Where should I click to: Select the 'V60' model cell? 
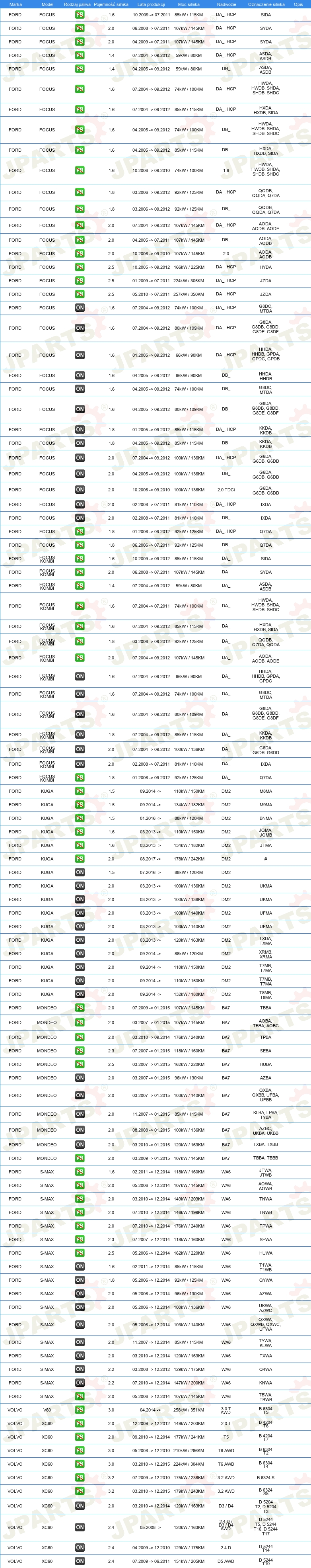[47, 1410]
